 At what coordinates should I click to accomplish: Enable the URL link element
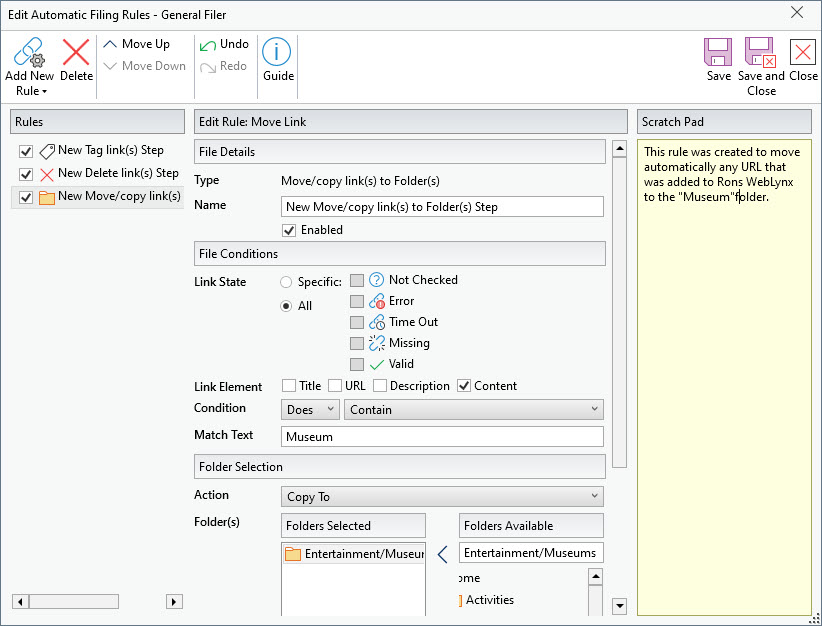tap(334, 386)
